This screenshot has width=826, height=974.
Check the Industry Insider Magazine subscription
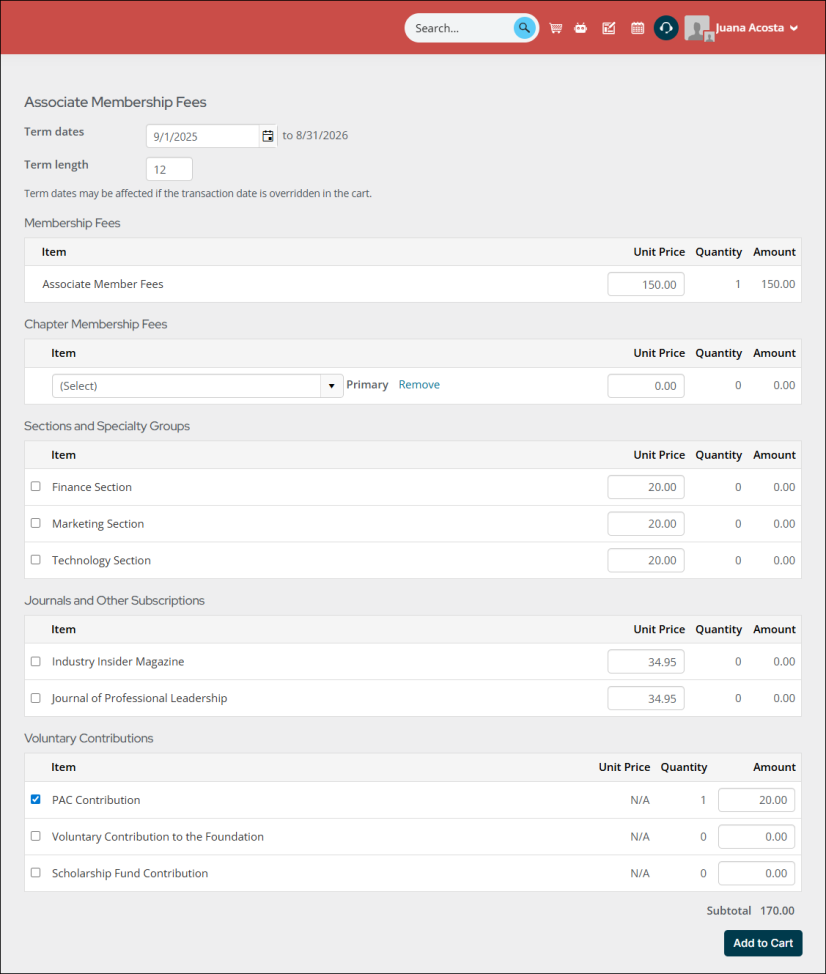point(35,661)
